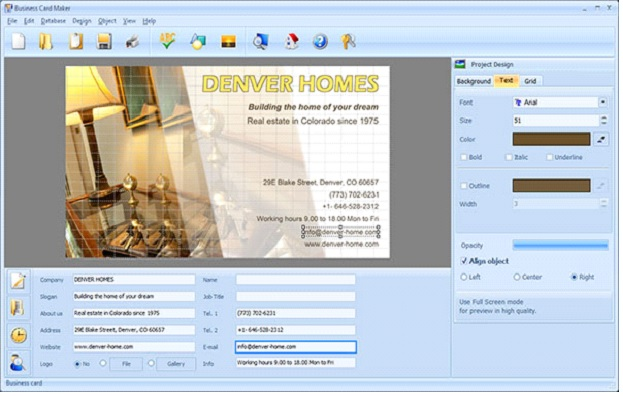623x396 pixels.
Task: Click the shapes tool icon
Action: point(197,42)
